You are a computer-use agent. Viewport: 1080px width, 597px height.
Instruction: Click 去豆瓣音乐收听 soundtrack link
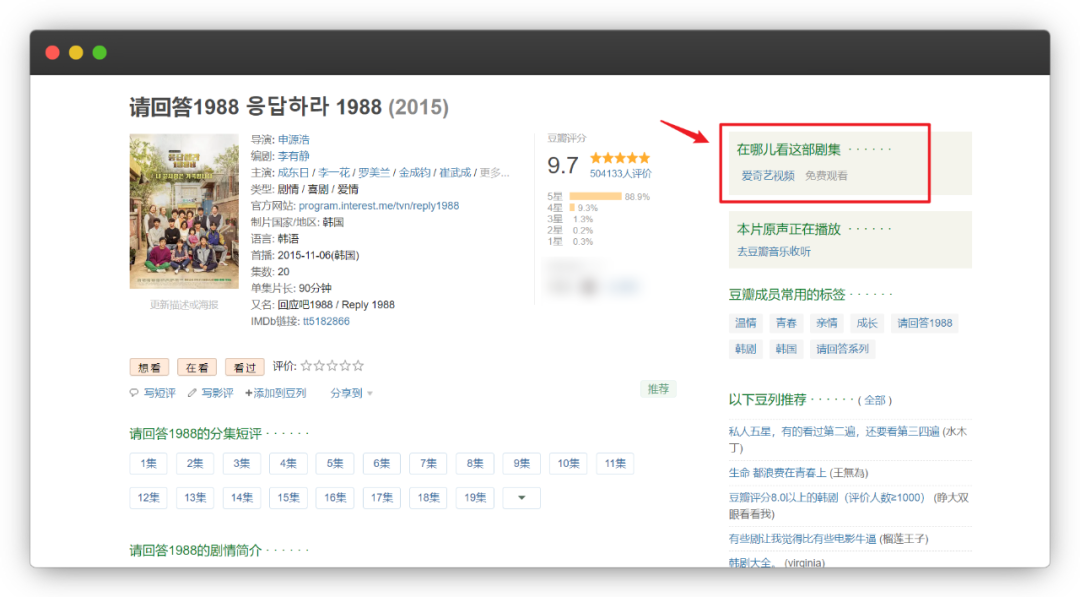[x=773, y=251]
